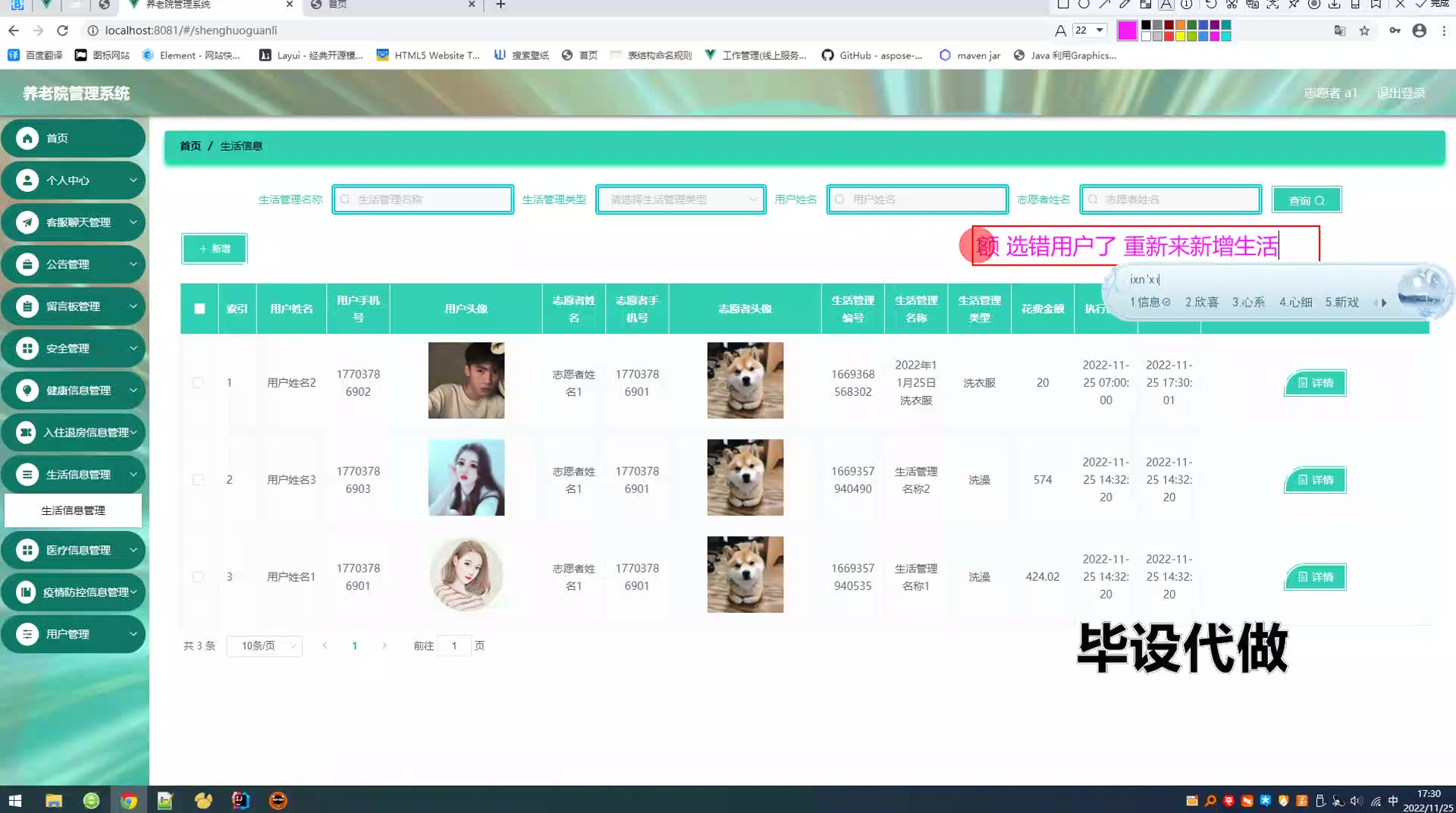Click the 入住退房信息管理 camera icon
The width and height of the screenshot is (1456, 813).
click(26, 432)
